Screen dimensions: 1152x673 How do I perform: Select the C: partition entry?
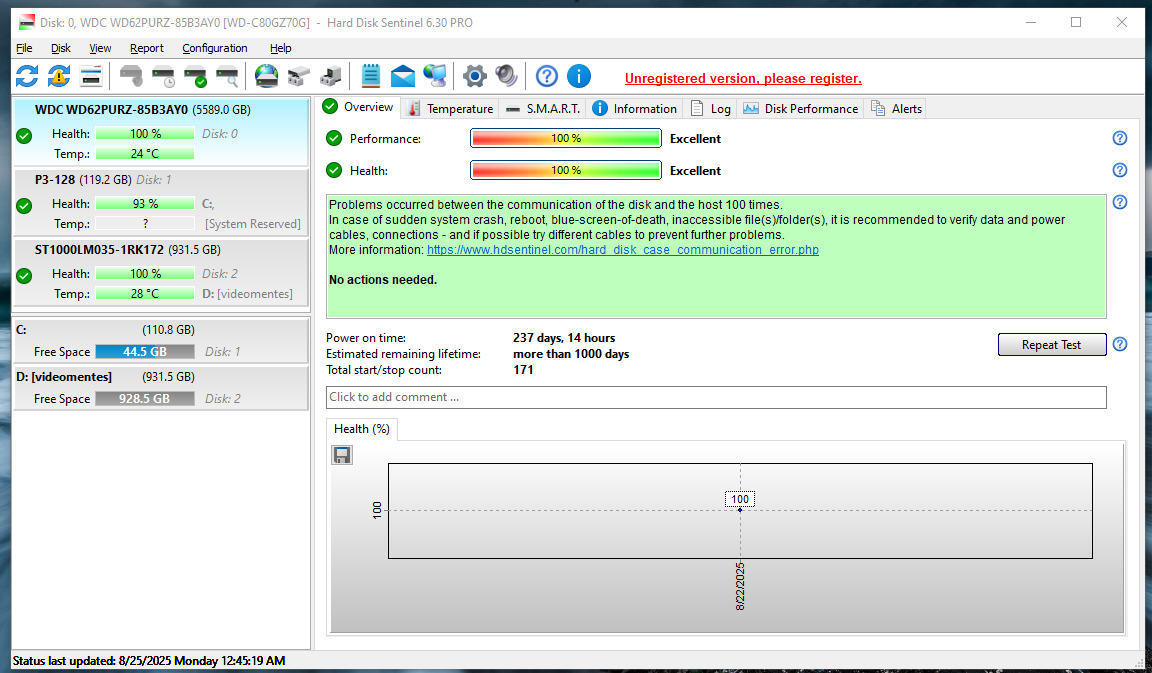161,340
